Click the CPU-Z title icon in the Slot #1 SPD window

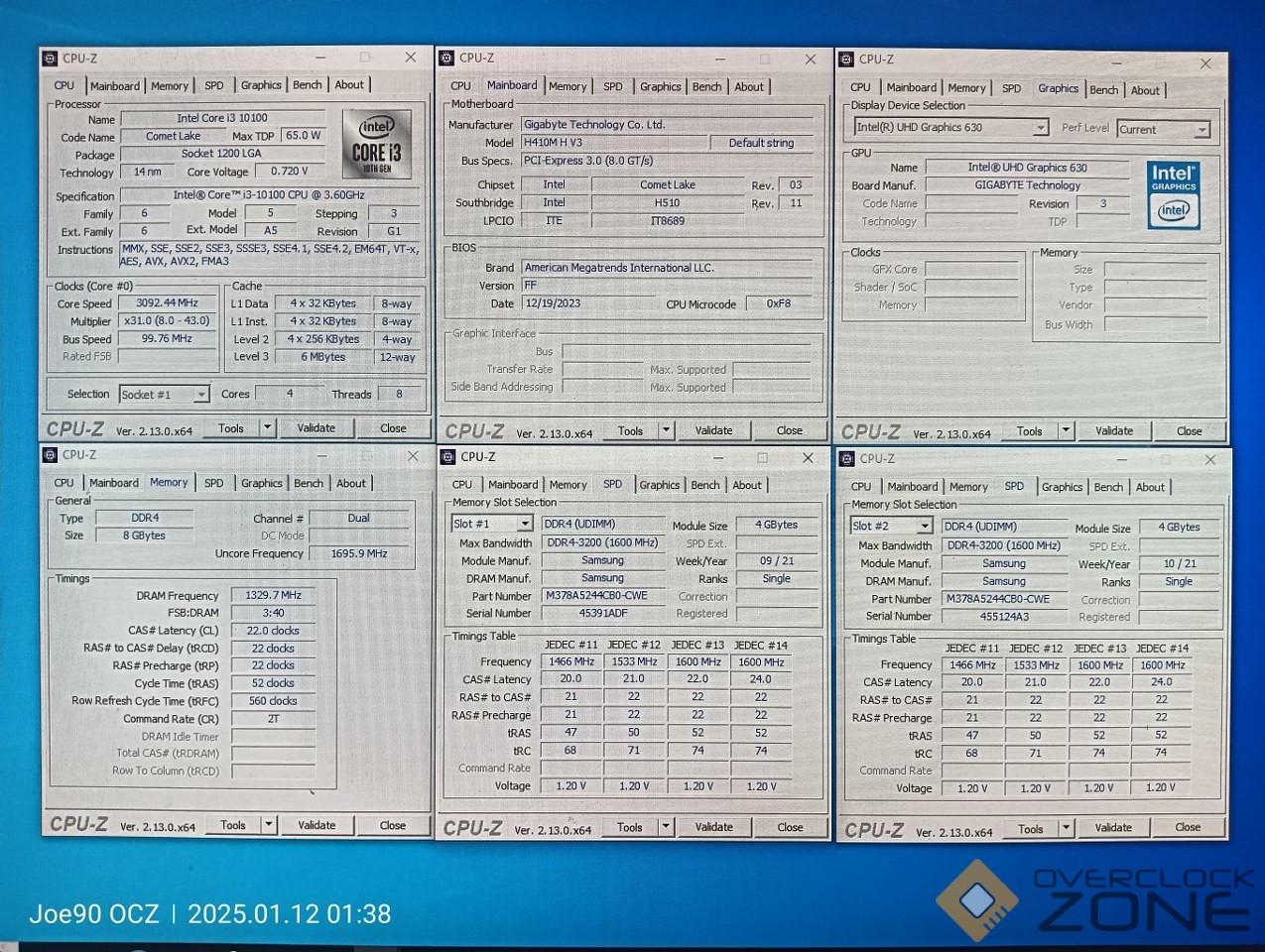click(x=447, y=457)
